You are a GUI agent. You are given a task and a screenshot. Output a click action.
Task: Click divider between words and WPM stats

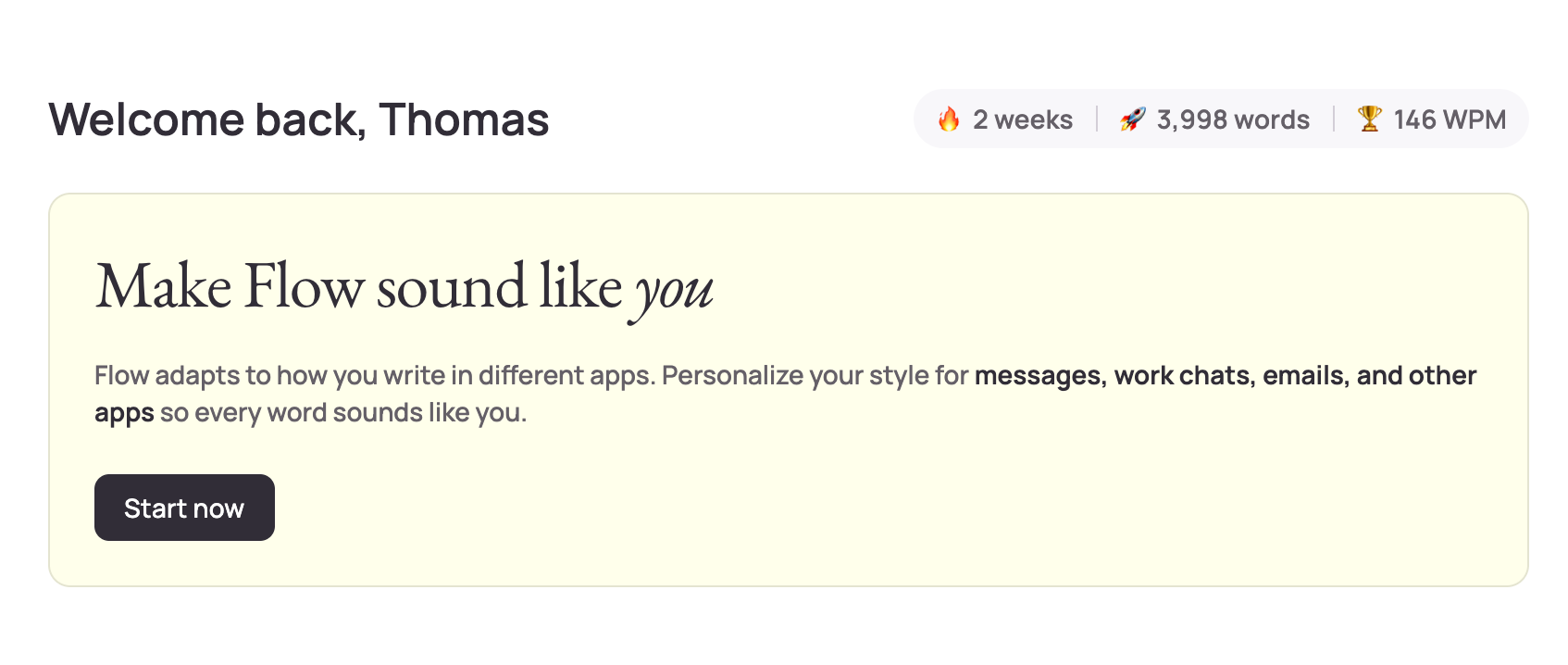click(1334, 119)
